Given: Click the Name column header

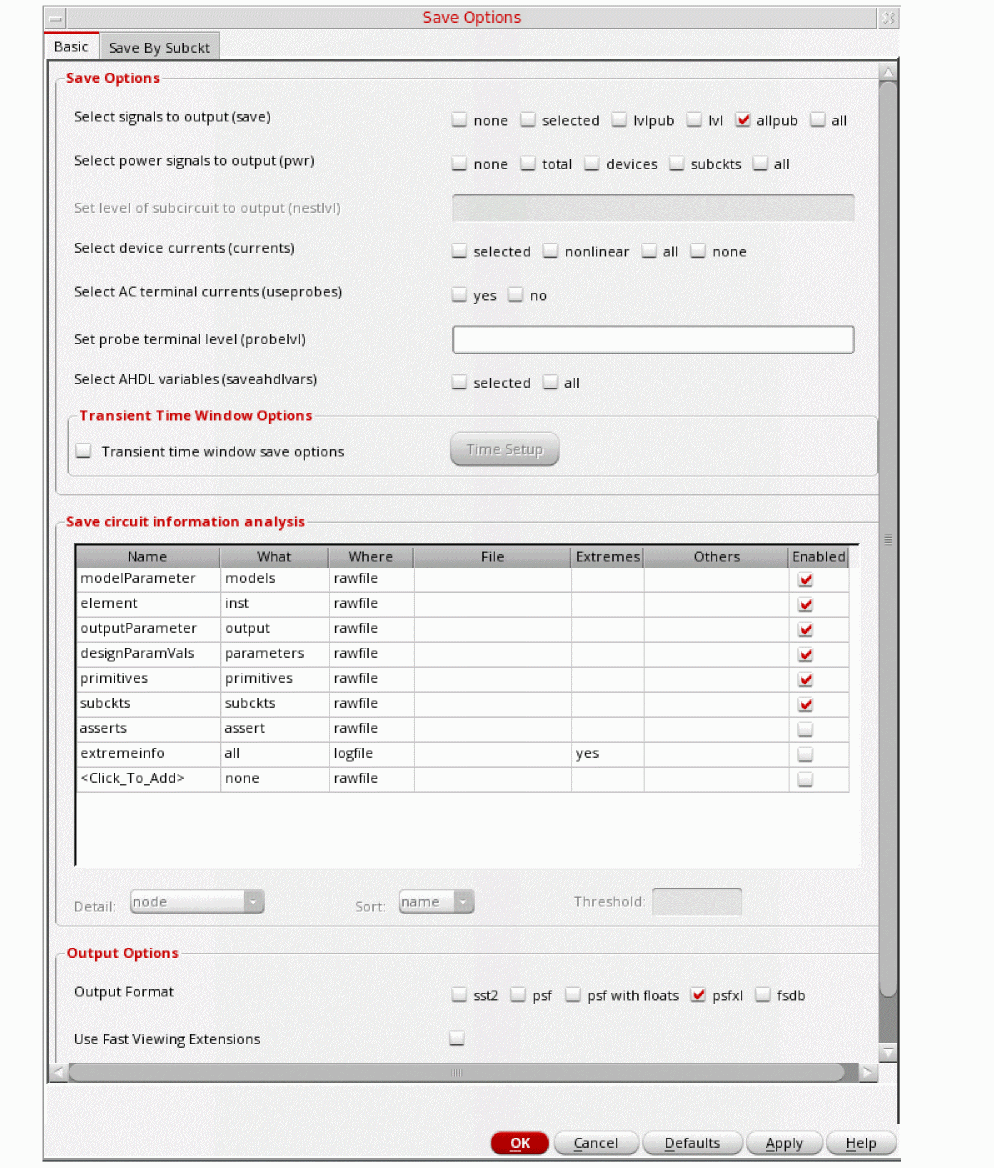Looking at the screenshot, I should (x=148, y=556).
